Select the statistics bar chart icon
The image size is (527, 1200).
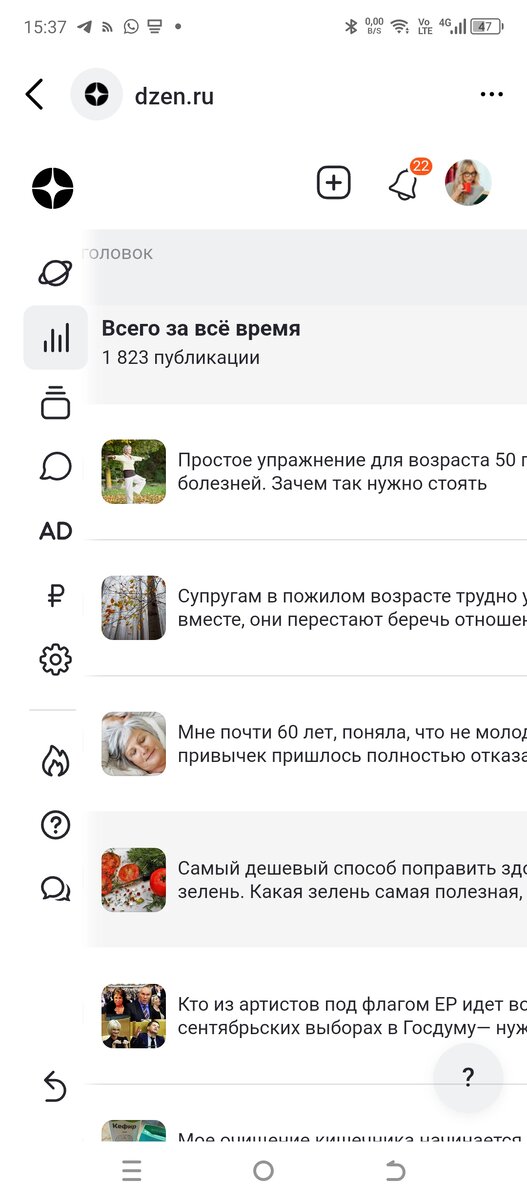coord(56,338)
